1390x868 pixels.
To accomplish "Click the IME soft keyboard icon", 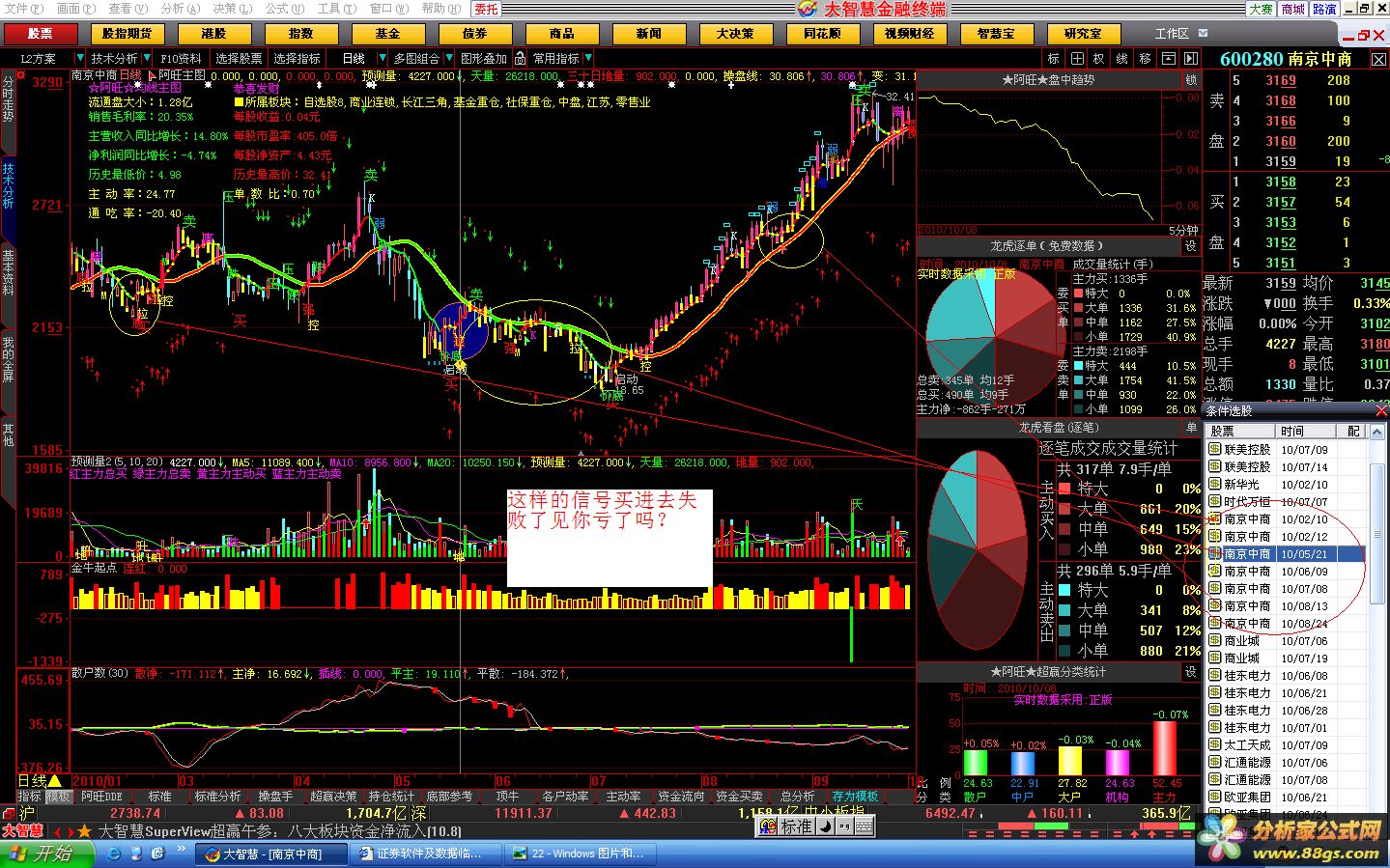I will tap(865, 827).
